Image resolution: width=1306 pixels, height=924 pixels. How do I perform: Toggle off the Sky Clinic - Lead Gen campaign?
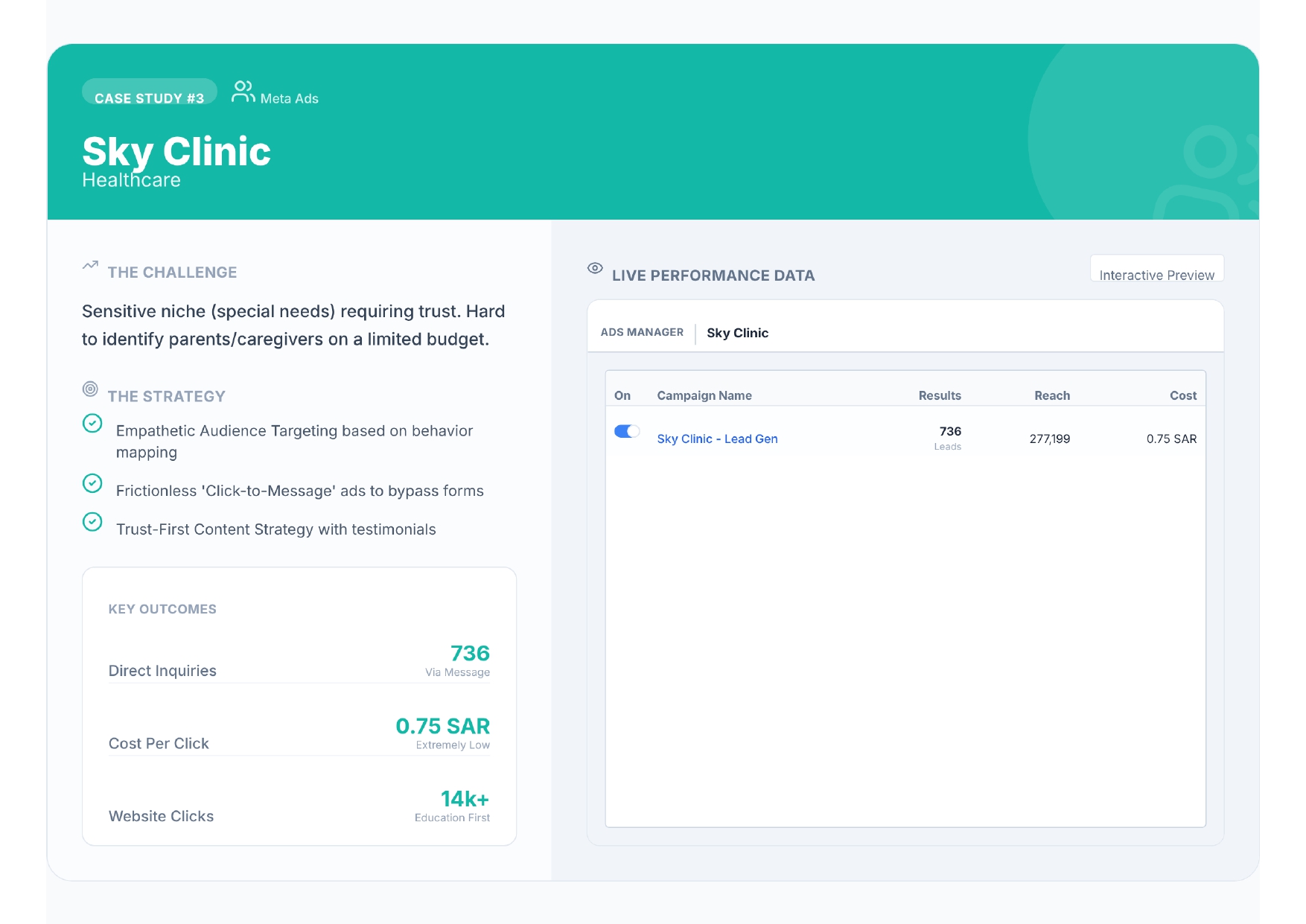pyautogui.click(x=627, y=431)
